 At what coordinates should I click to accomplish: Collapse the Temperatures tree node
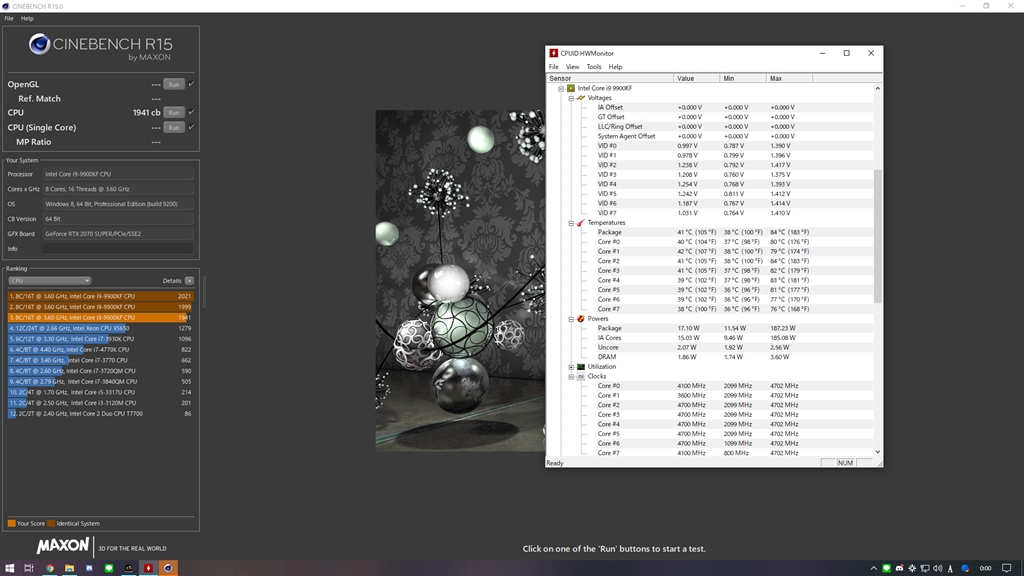pyautogui.click(x=571, y=223)
